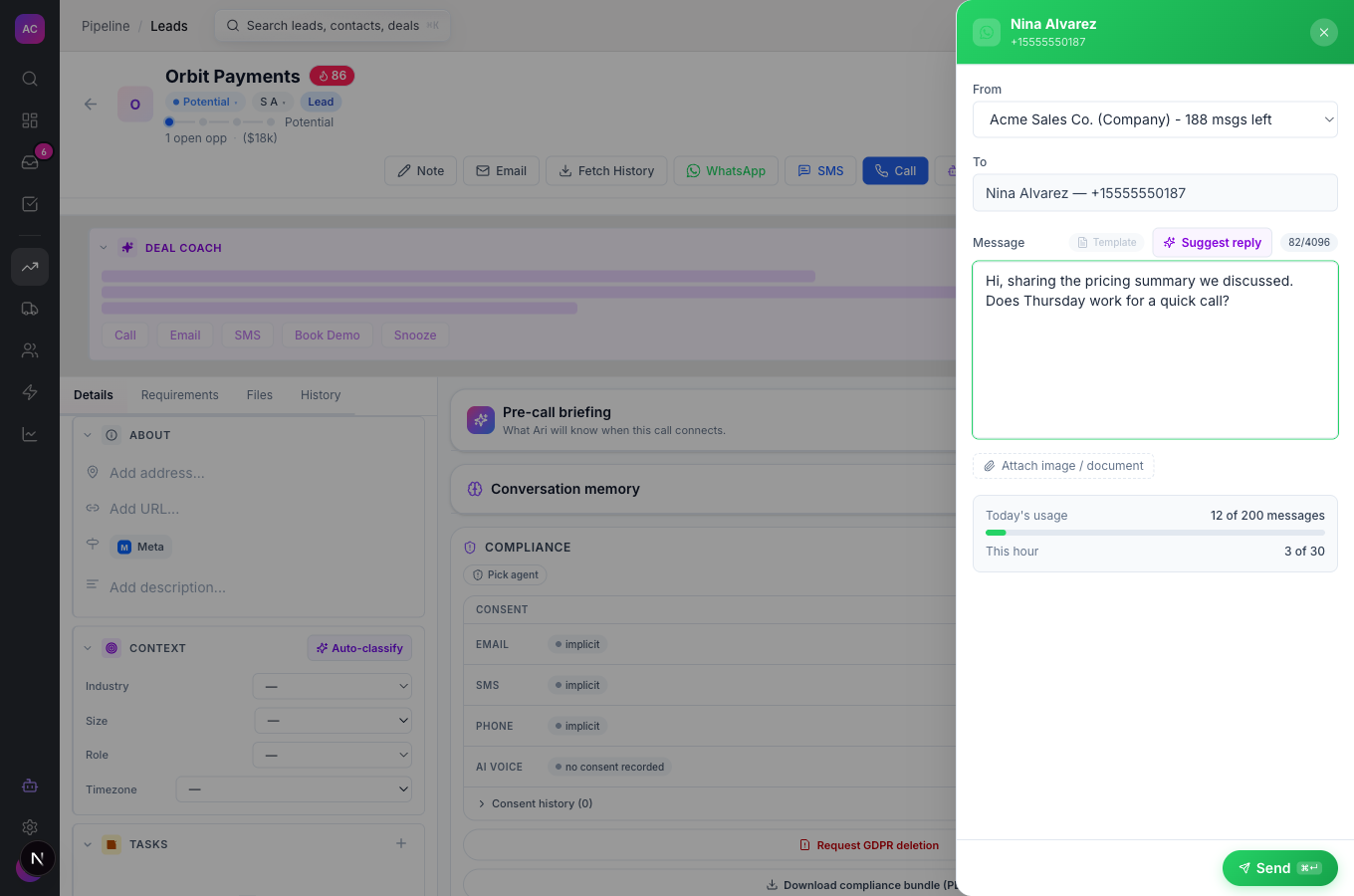Go to Pipeline breadcrumb
Screen dimensions: 1354x896
pos(106,26)
